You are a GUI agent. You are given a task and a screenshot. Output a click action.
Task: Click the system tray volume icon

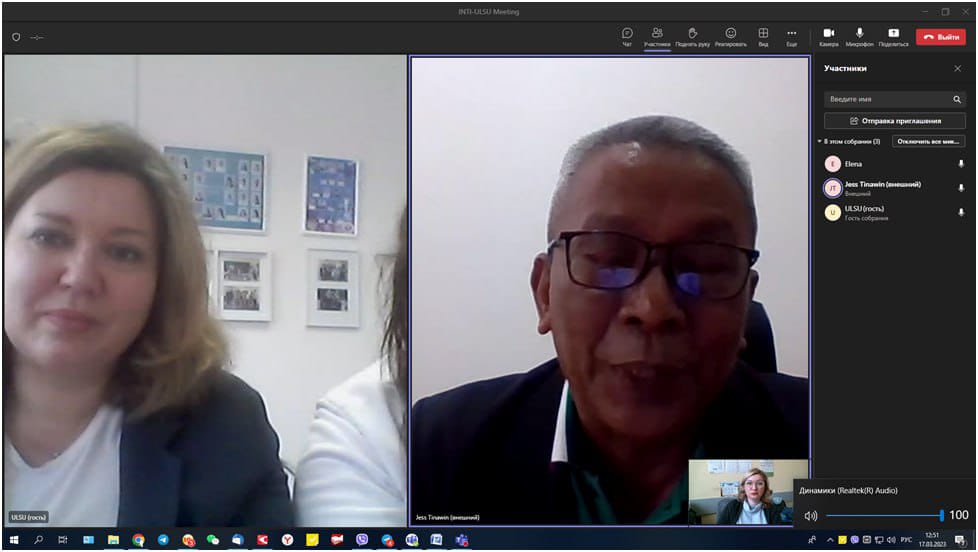pos(891,540)
